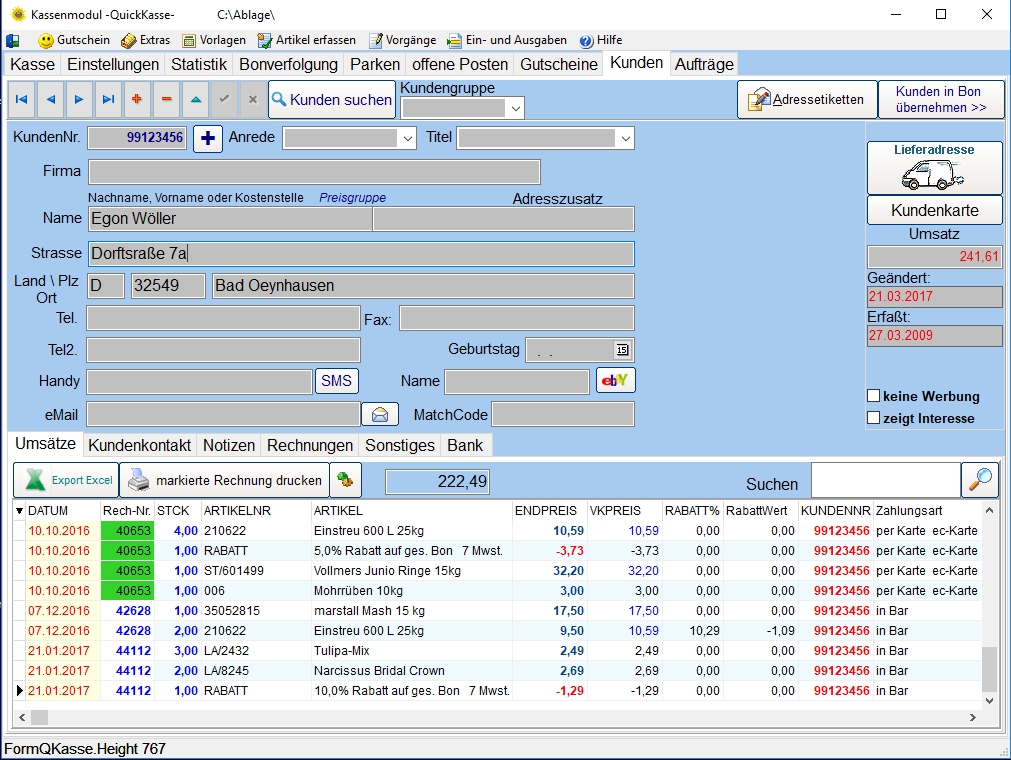Go to next customer record
1011x760 pixels.
(x=79, y=99)
